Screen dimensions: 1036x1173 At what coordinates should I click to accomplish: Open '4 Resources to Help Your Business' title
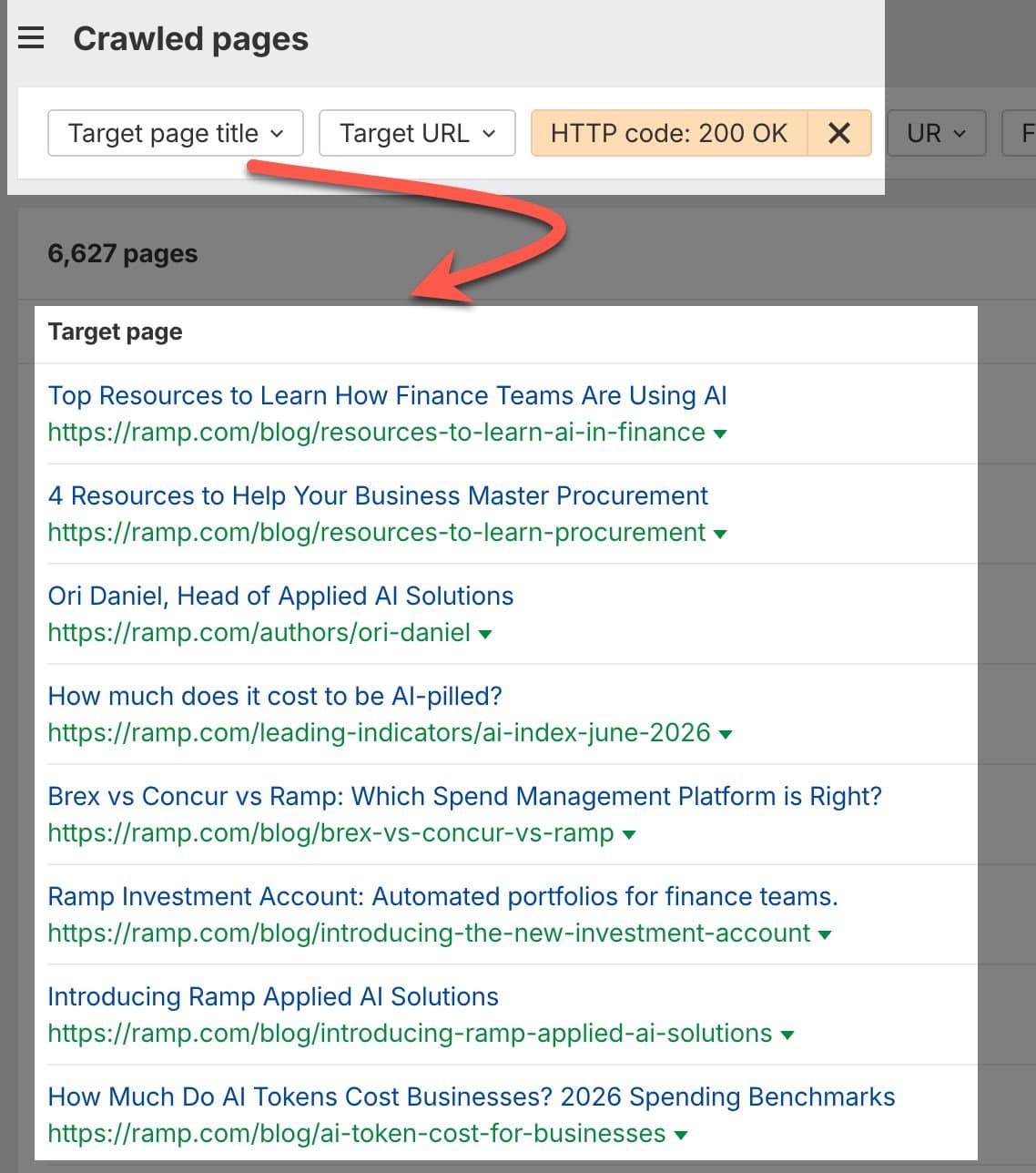pyautogui.click(x=378, y=495)
